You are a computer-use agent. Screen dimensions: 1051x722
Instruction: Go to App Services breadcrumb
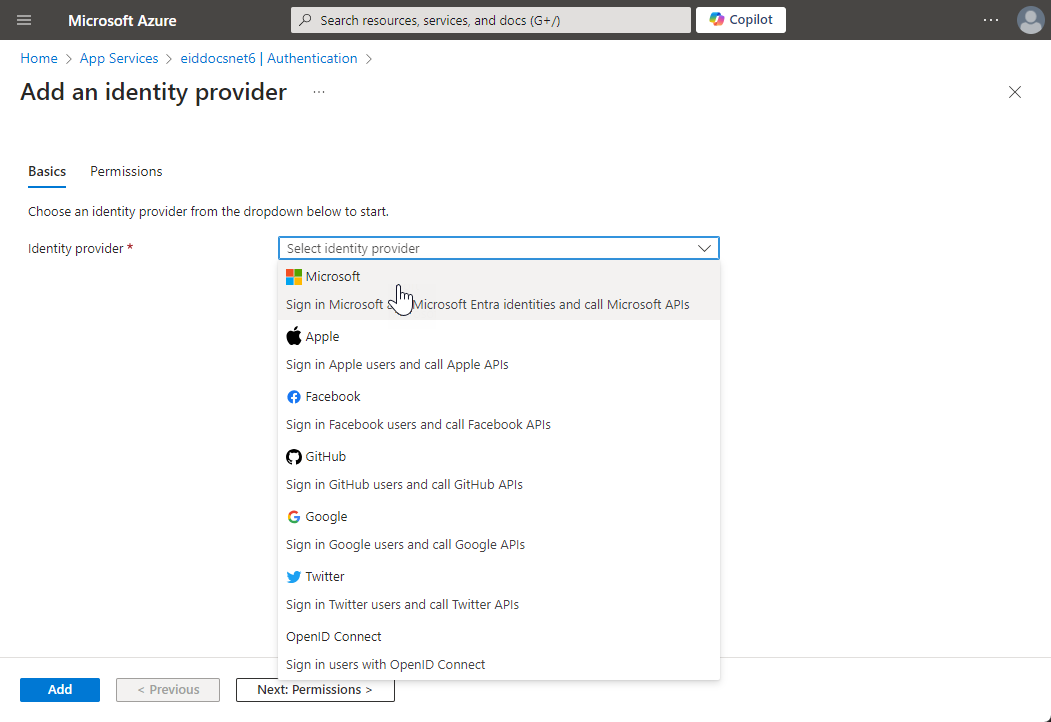click(119, 58)
